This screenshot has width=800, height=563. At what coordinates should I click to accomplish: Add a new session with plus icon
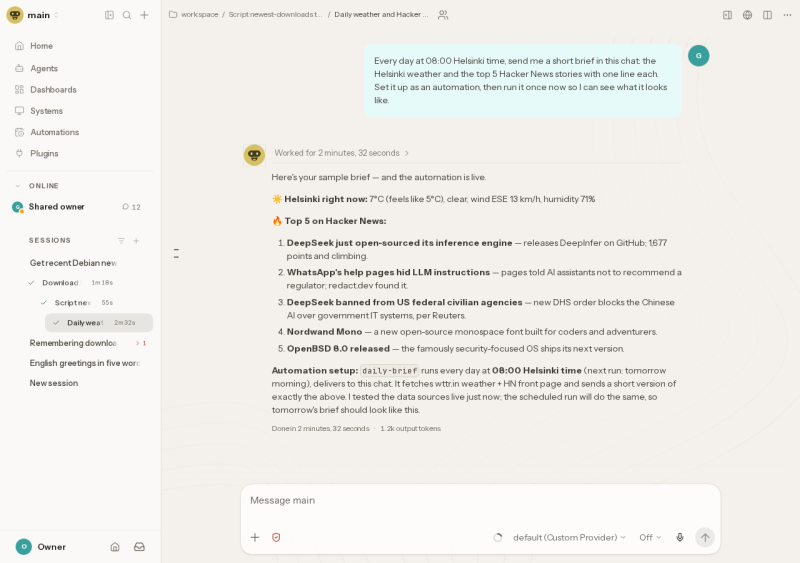click(136, 240)
